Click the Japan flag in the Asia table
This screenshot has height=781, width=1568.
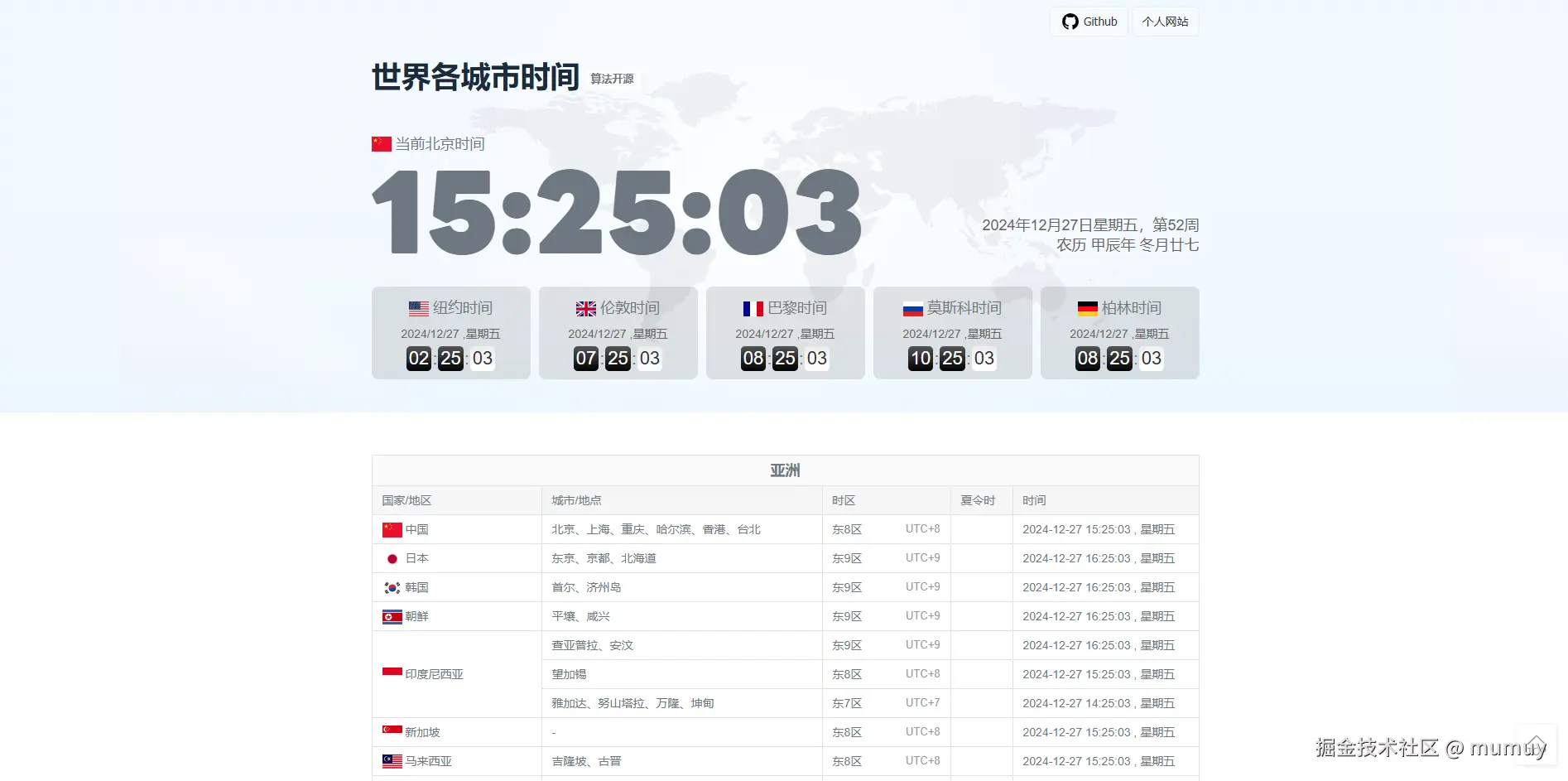[392, 557]
